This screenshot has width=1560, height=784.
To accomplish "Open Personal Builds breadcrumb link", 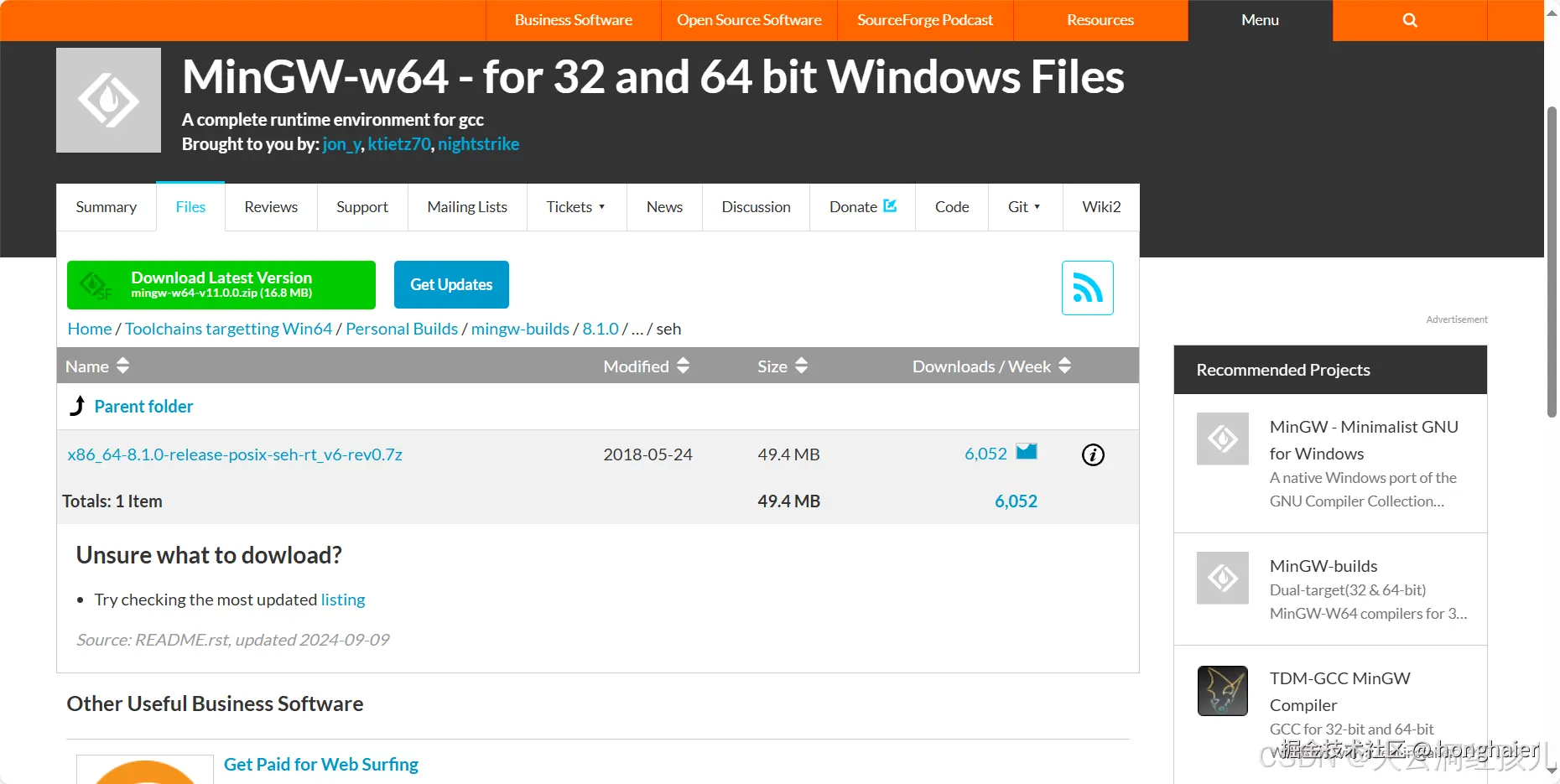I will pos(402,329).
